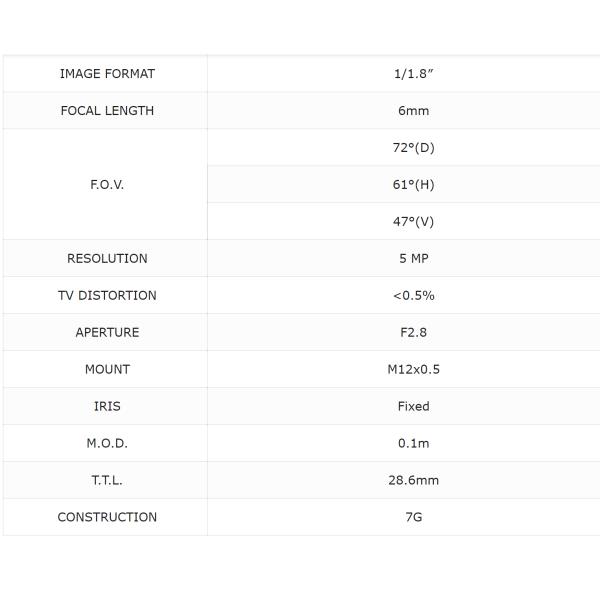The image size is (600, 600).
Task: Select the 6mm focal length value
Action: click(x=413, y=111)
